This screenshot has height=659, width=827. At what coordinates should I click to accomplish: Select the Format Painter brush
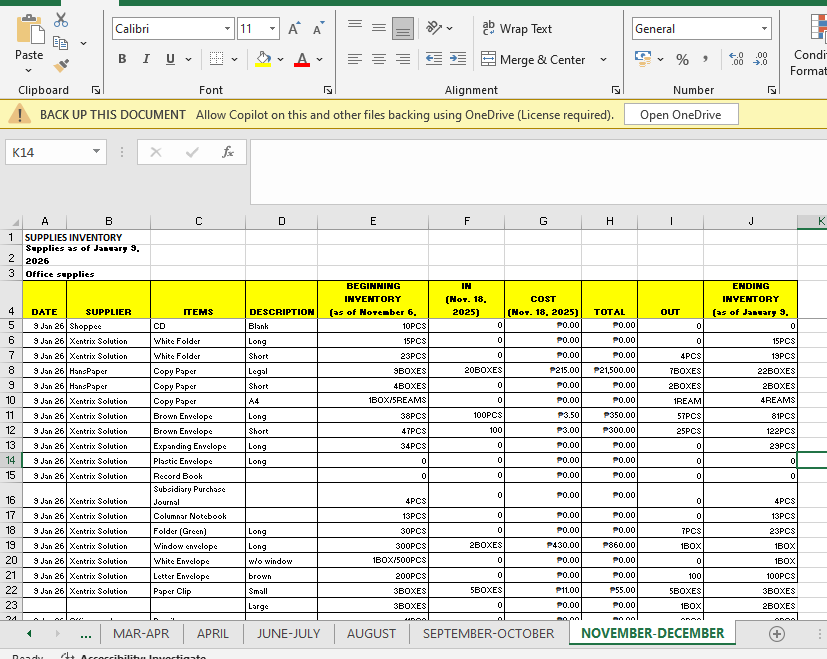point(61,66)
